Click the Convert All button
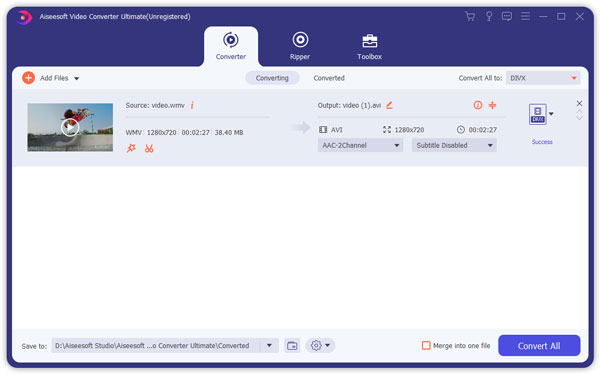The height and width of the screenshot is (374, 600). click(x=539, y=346)
